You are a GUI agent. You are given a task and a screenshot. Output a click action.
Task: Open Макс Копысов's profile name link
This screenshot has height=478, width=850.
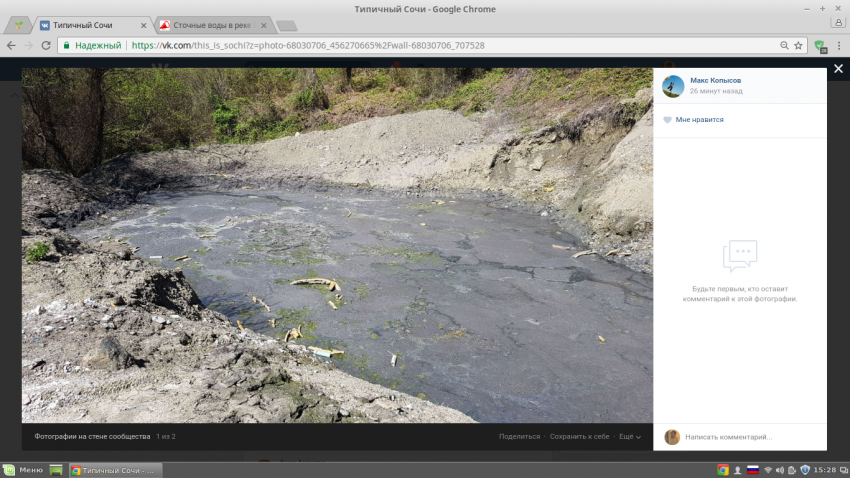[715, 80]
